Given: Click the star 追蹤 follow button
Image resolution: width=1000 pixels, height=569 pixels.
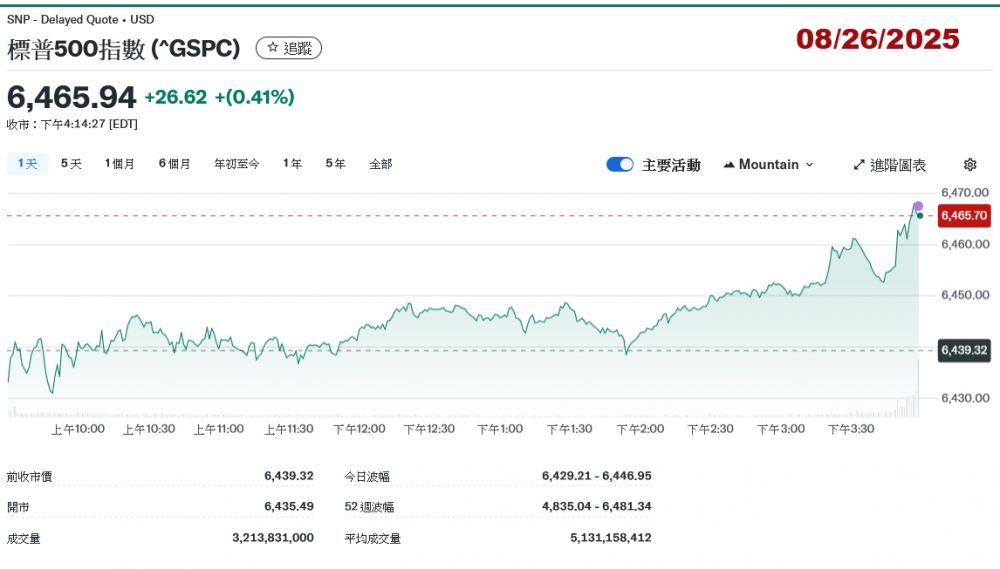Looking at the screenshot, I should 289,48.
